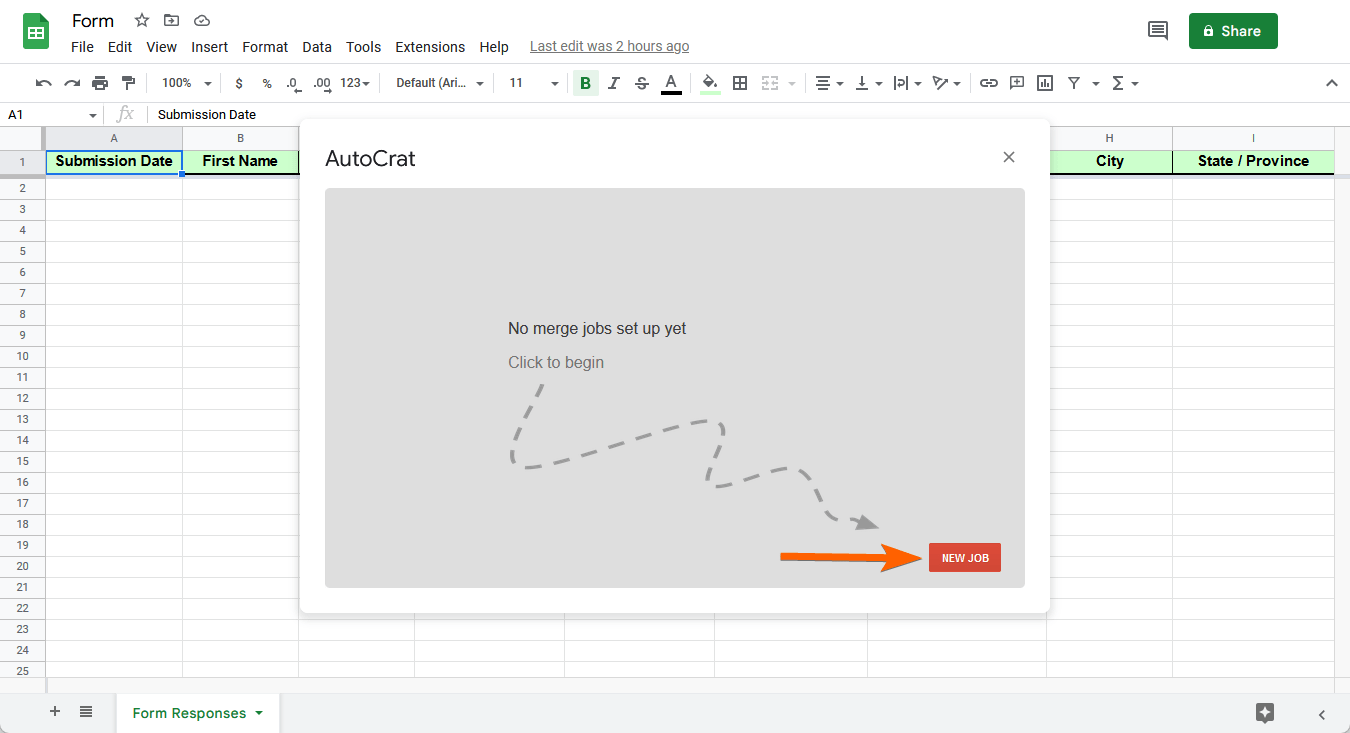This screenshot has height=733, width=1350.
Task: Open the borders menu
Action: [740, 83]
